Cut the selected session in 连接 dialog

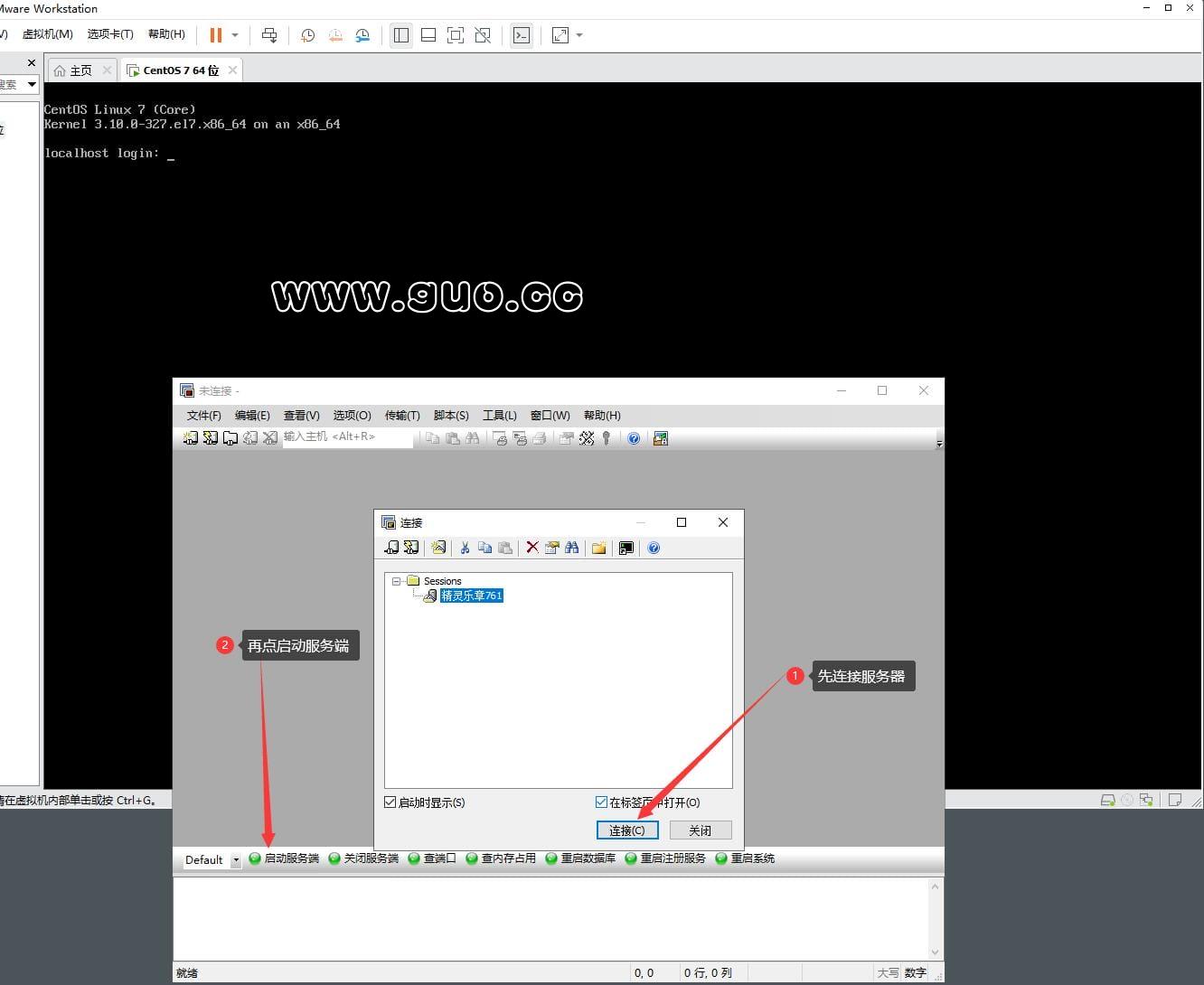[x=465, y=548]
